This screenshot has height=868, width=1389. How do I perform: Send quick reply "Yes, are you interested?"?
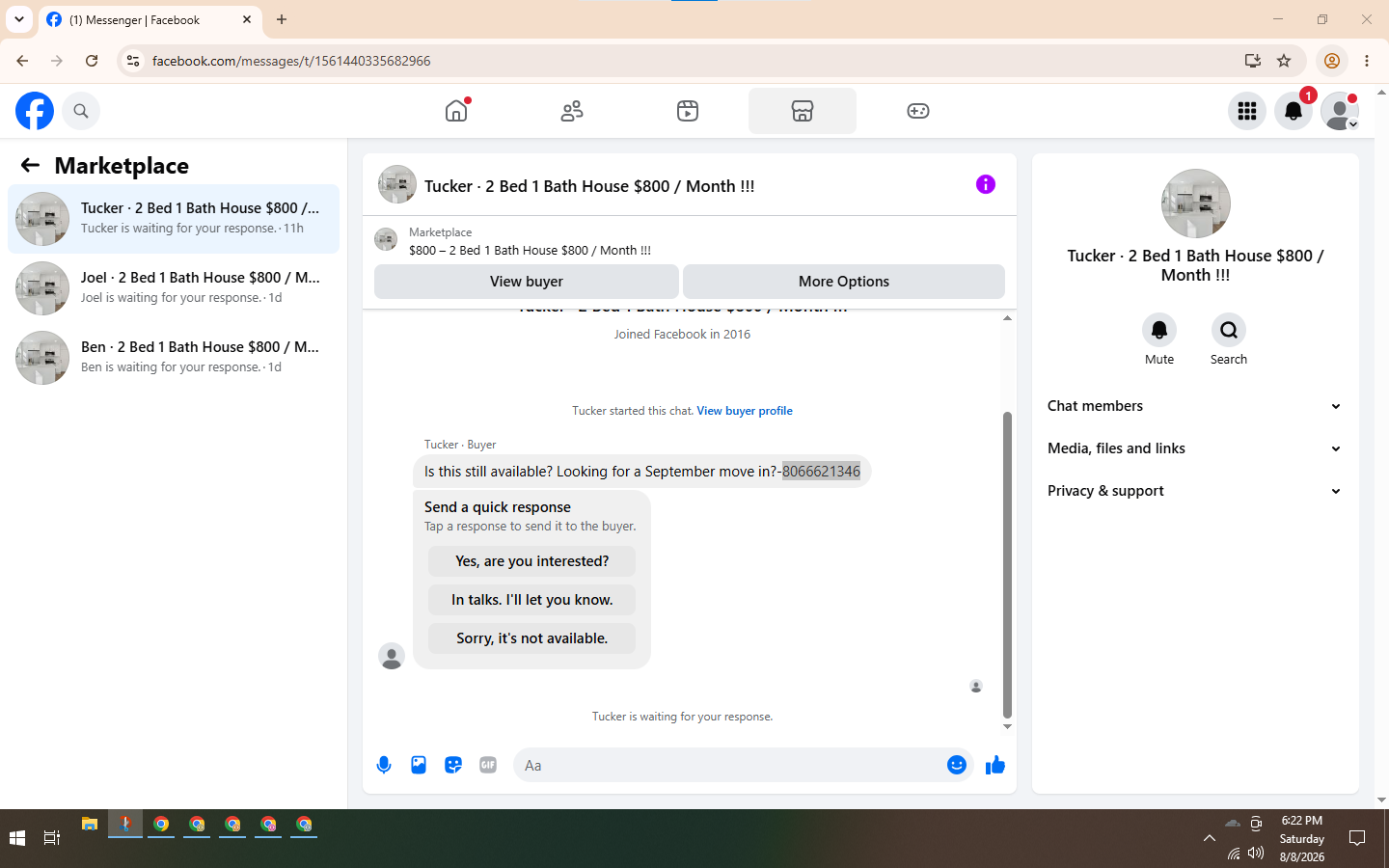(x=532, y=561)
